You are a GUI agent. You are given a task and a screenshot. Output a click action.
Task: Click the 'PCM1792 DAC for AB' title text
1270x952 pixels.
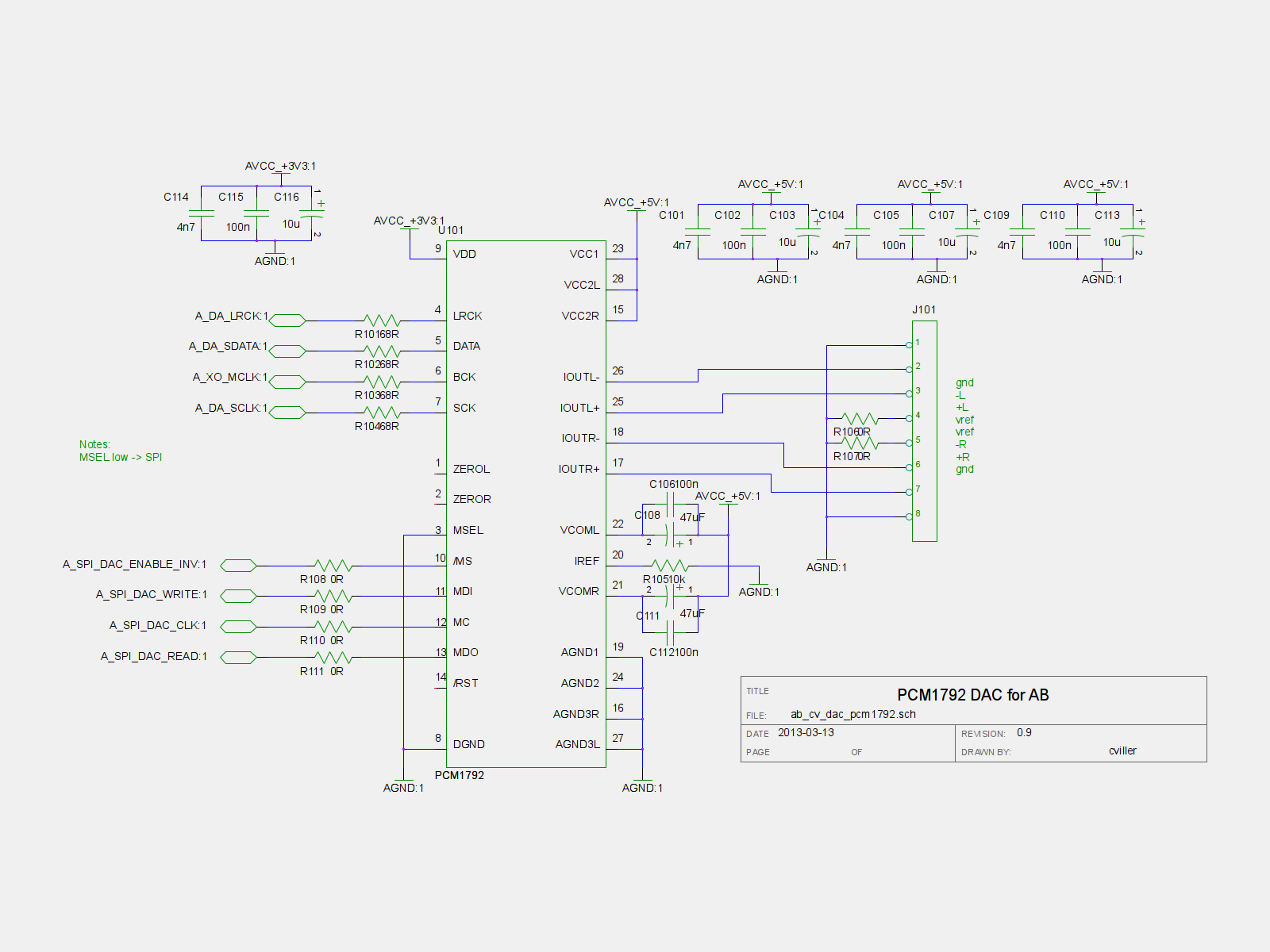pyautogui.click(x=973, y=695)
